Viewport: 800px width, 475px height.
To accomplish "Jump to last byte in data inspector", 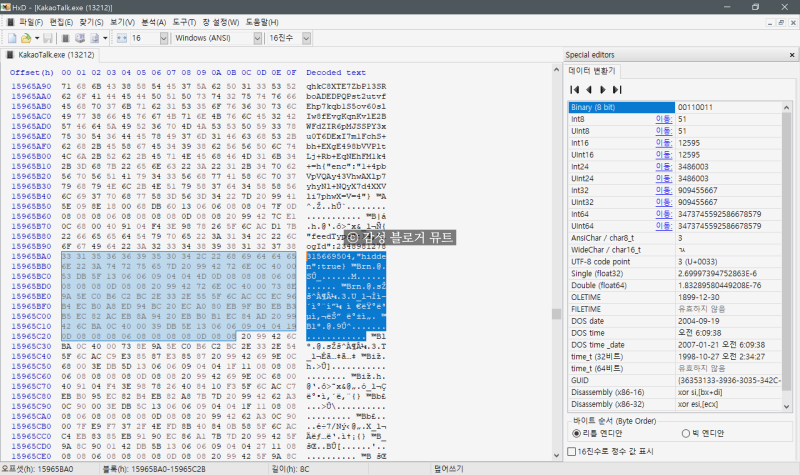I will coord(617,90).
